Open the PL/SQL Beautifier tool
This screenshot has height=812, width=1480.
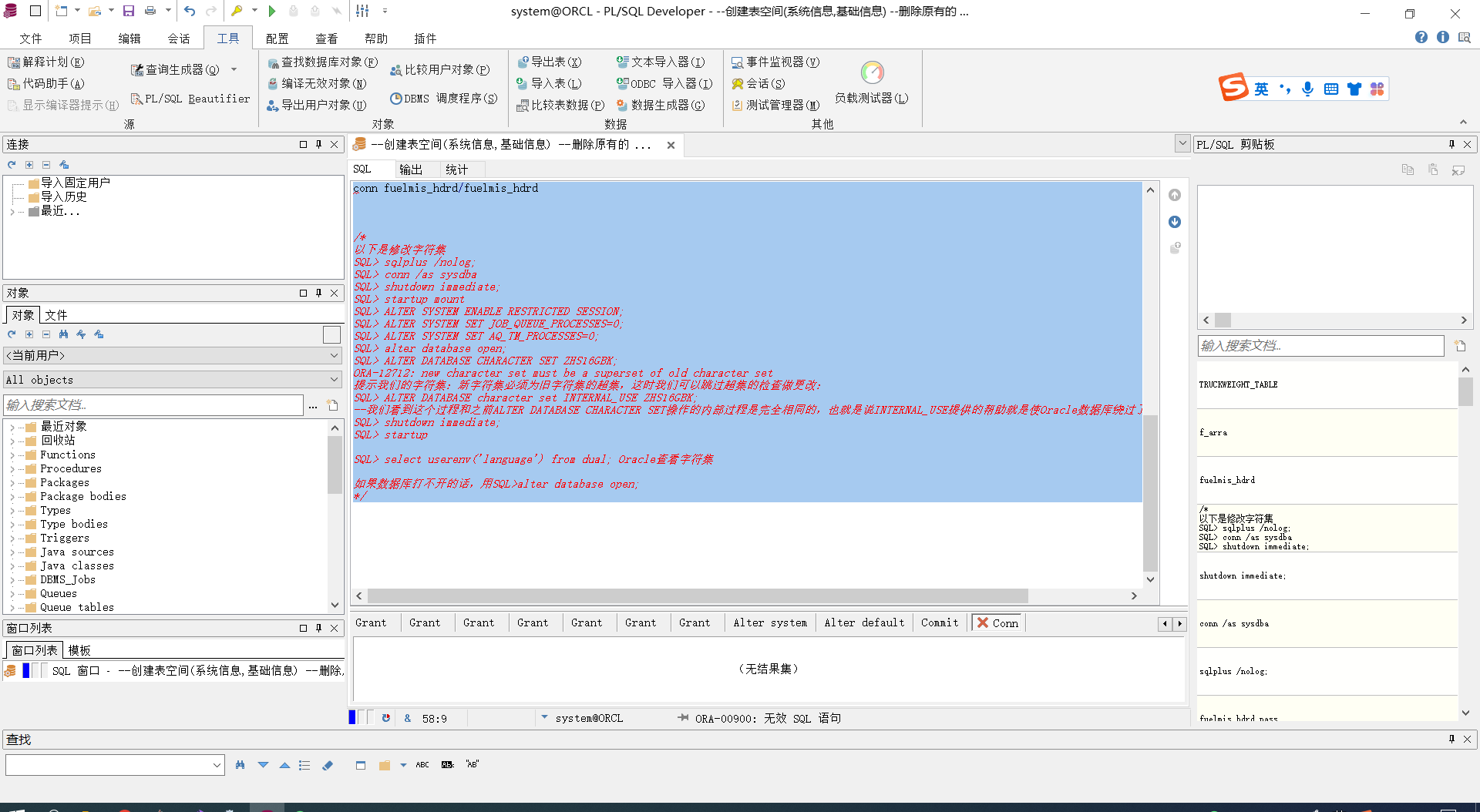[x=190, y=99]
